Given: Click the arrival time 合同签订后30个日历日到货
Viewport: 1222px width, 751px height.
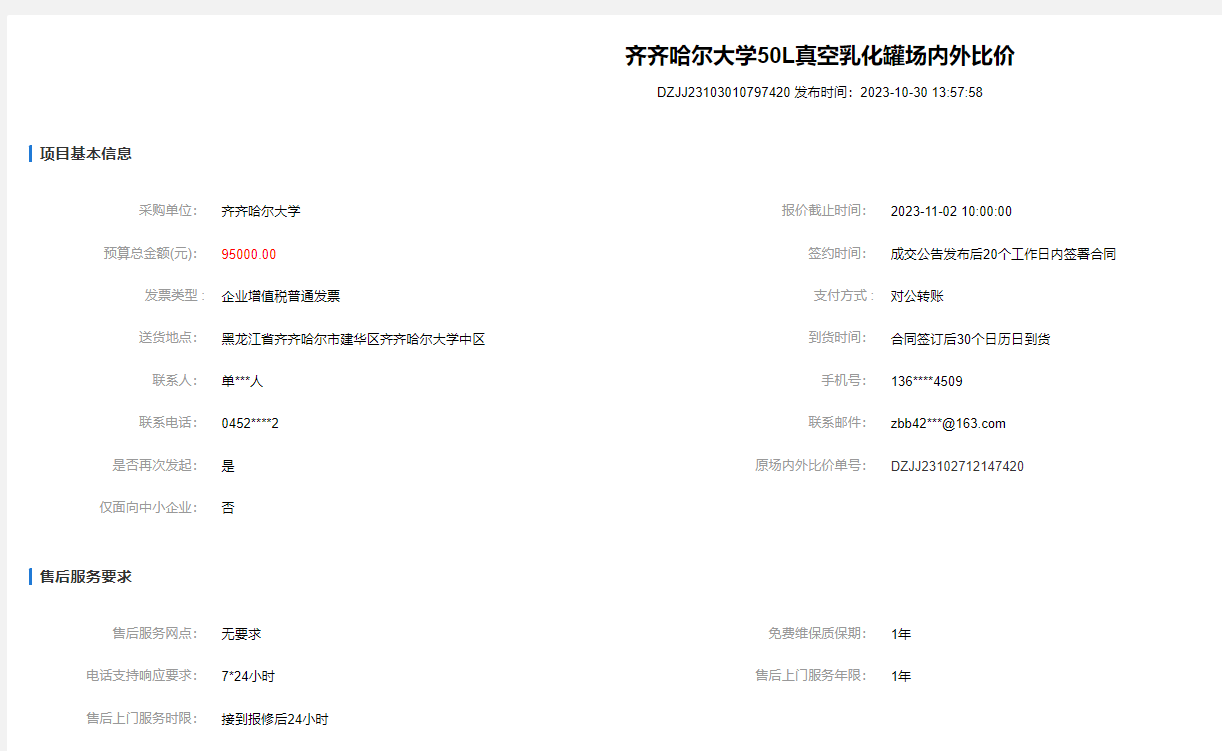Looking at the screenshot, I should pyautogui.click(x=970, y=340).
